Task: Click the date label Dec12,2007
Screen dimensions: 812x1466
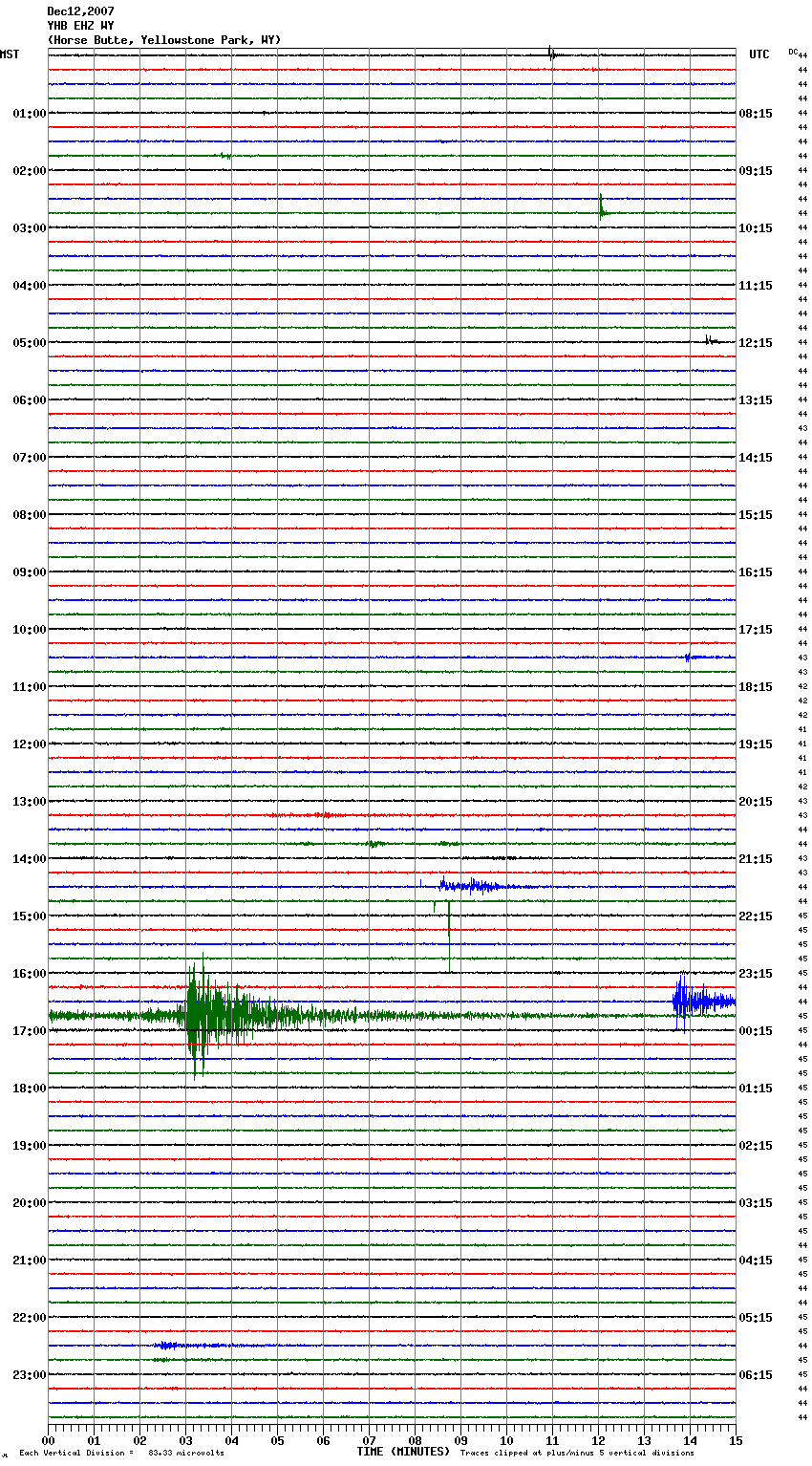Action: [x=80, y=11]
